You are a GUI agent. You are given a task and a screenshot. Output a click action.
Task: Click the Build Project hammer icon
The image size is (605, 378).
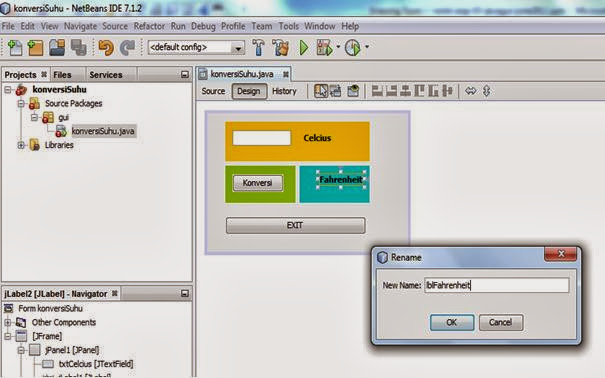259,47
